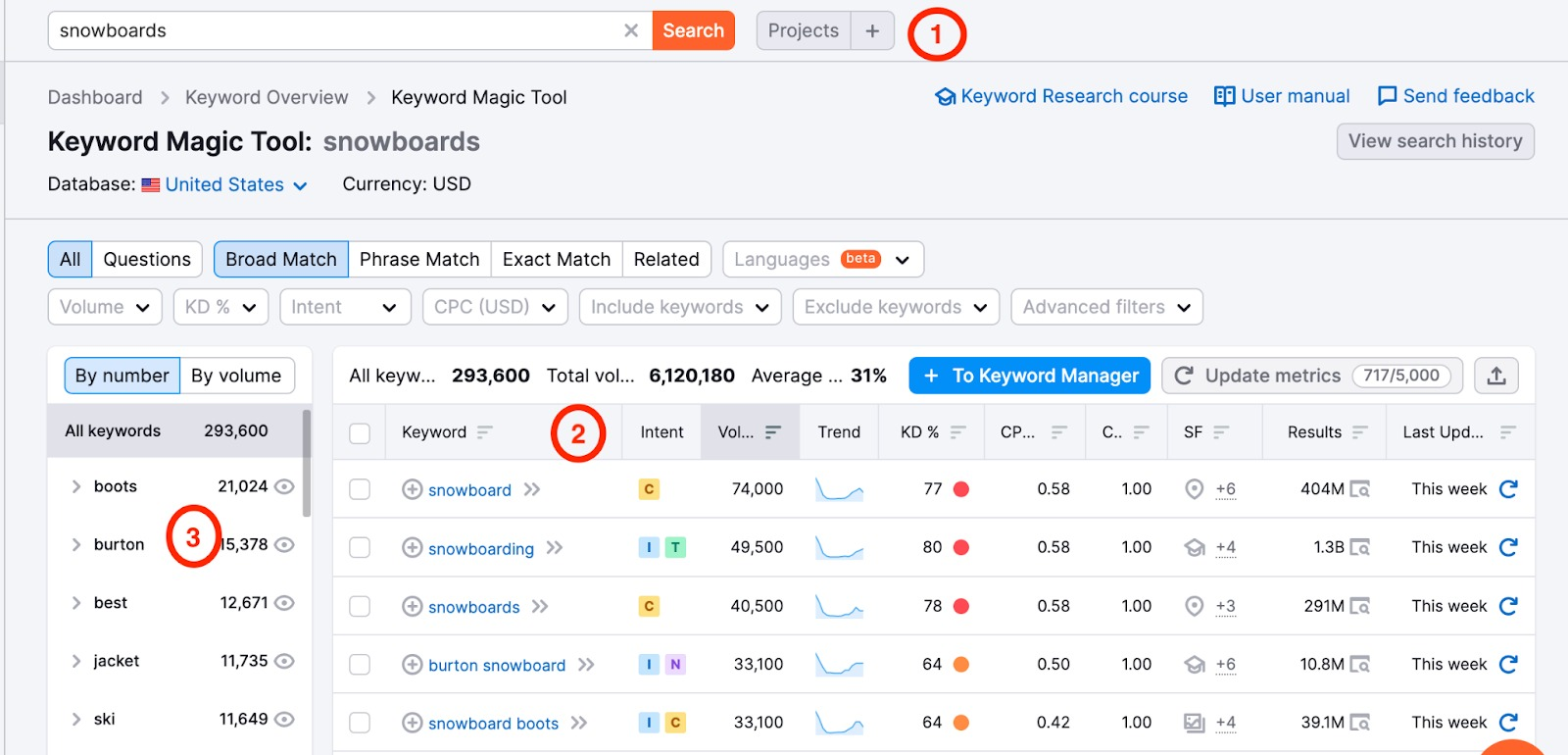
Task: View SERP for snowboard results 404M
Action: (x=1359, y=489)
